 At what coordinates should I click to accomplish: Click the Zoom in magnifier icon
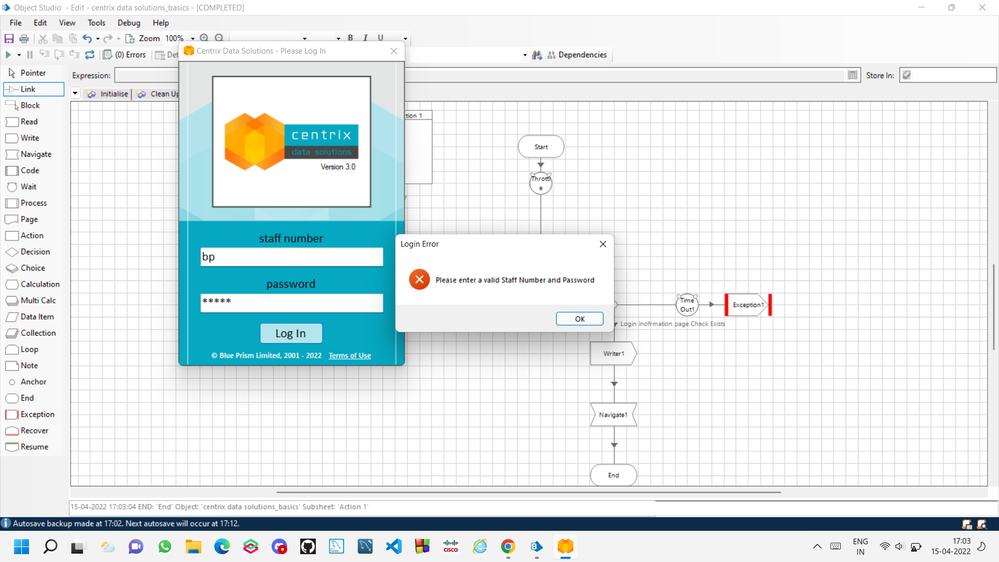pyautogui.click(x=204, y=38)
